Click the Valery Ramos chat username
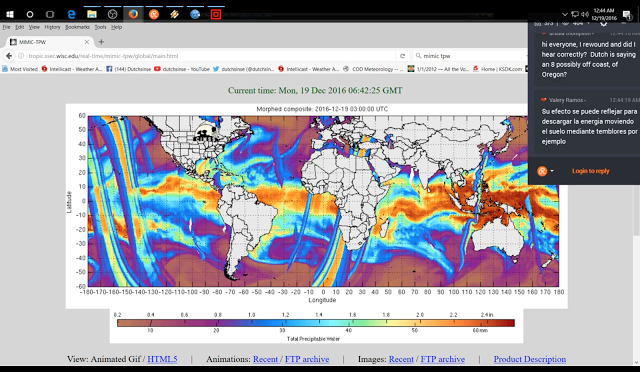The width and height of the screenshot is (640, 372). pyautogui.click(x=567, y=100)
